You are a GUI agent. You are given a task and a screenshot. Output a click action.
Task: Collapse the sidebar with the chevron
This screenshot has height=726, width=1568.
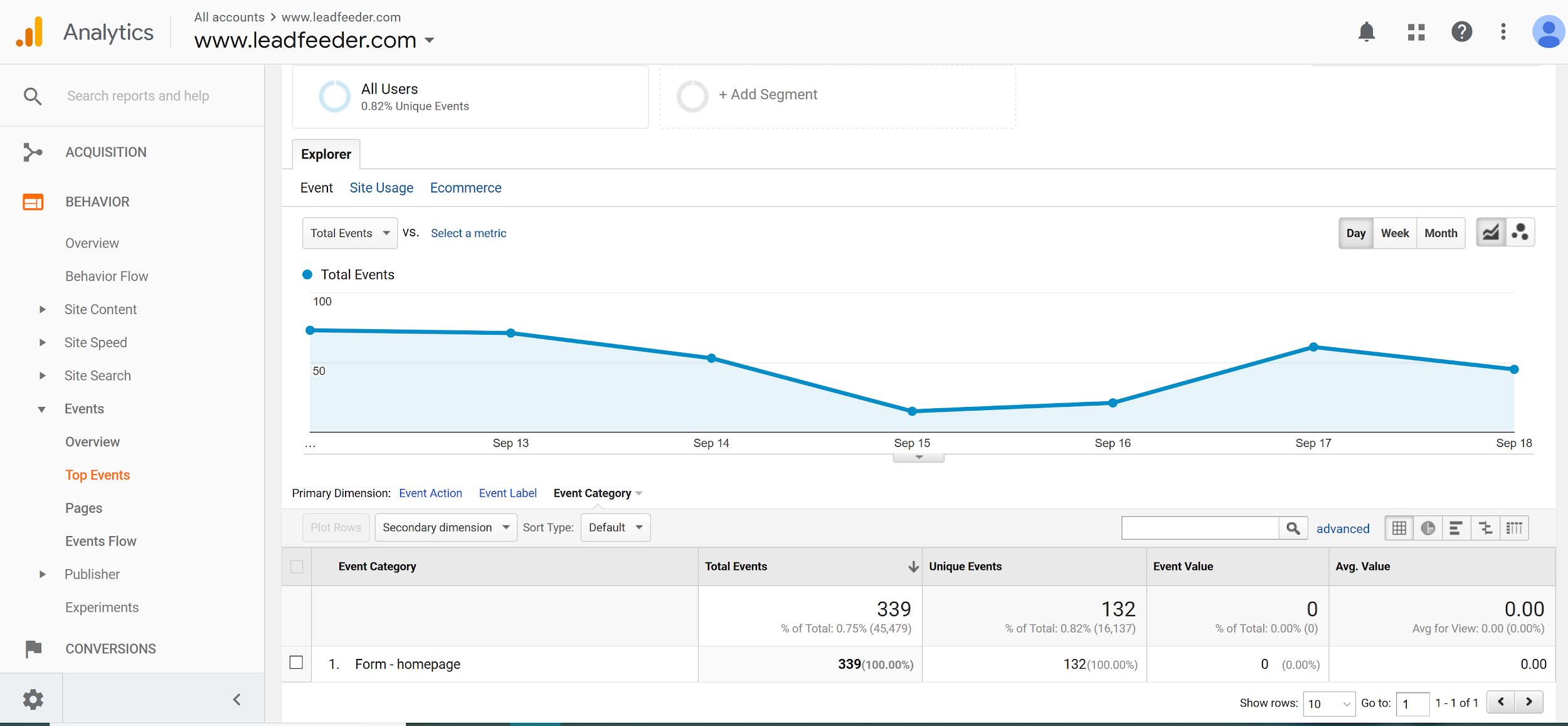point(236,700)
